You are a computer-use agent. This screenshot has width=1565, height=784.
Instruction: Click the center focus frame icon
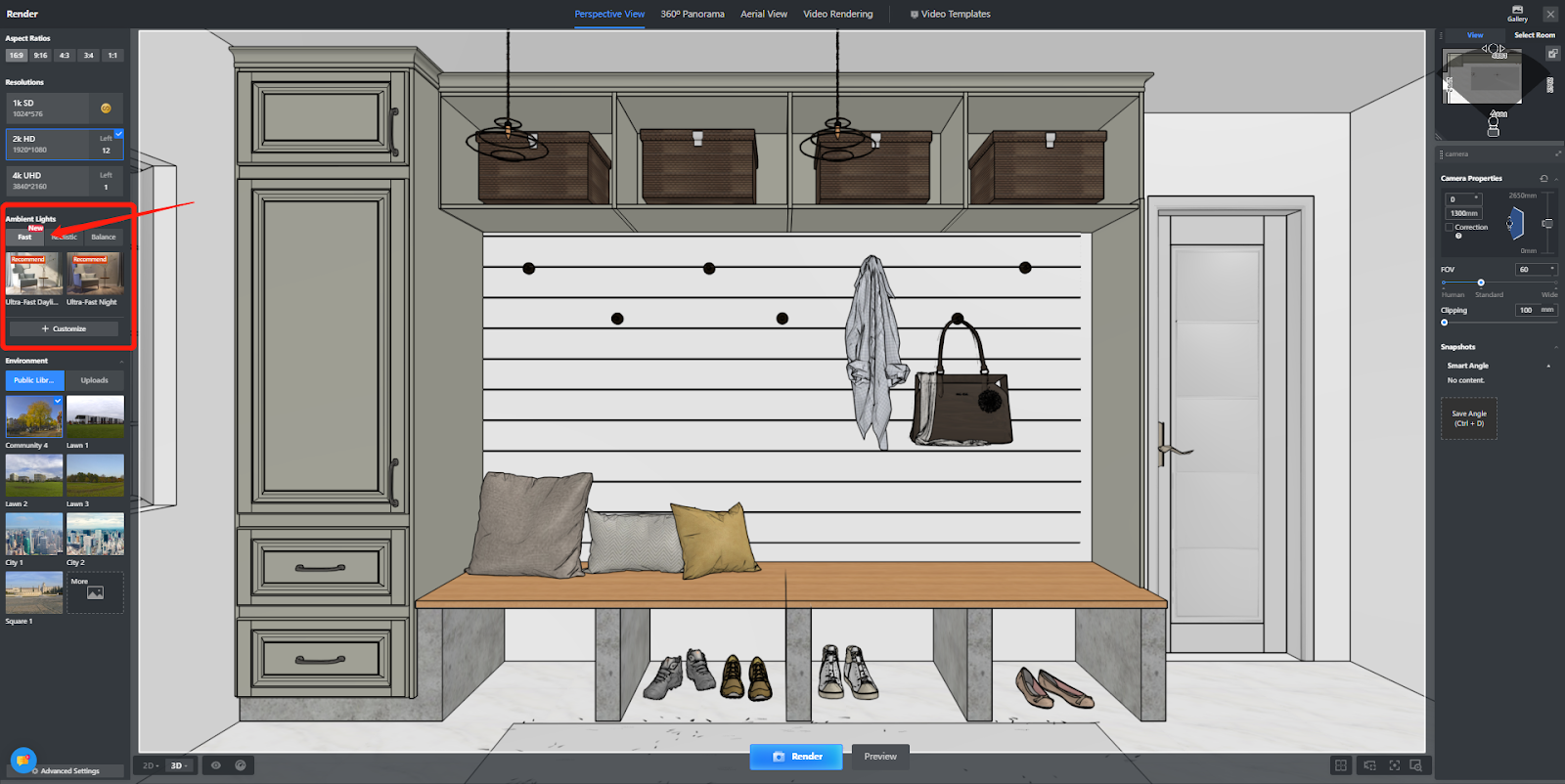click(1394, 765)
